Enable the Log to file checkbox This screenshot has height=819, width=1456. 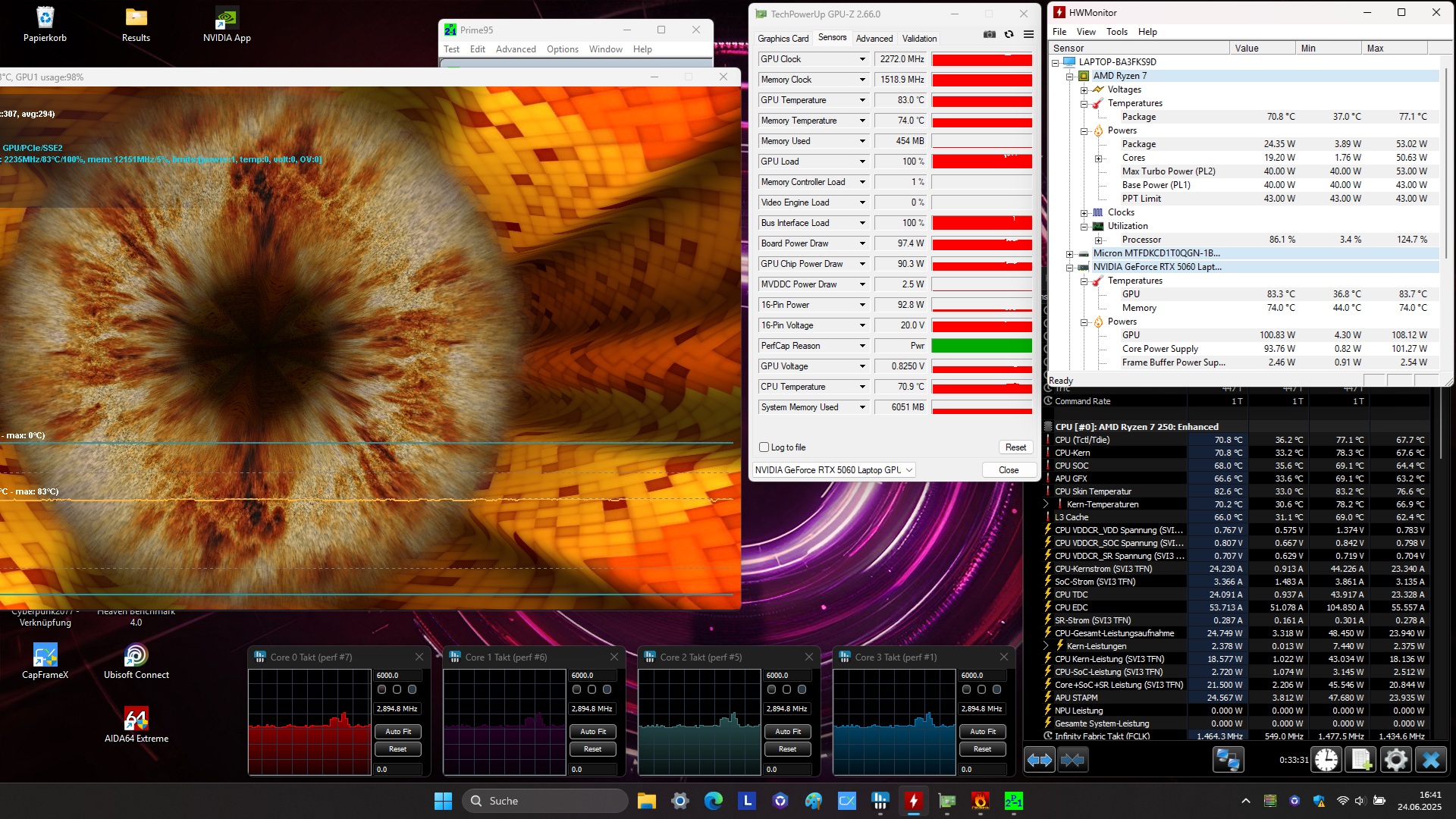[x=764, y=447]
